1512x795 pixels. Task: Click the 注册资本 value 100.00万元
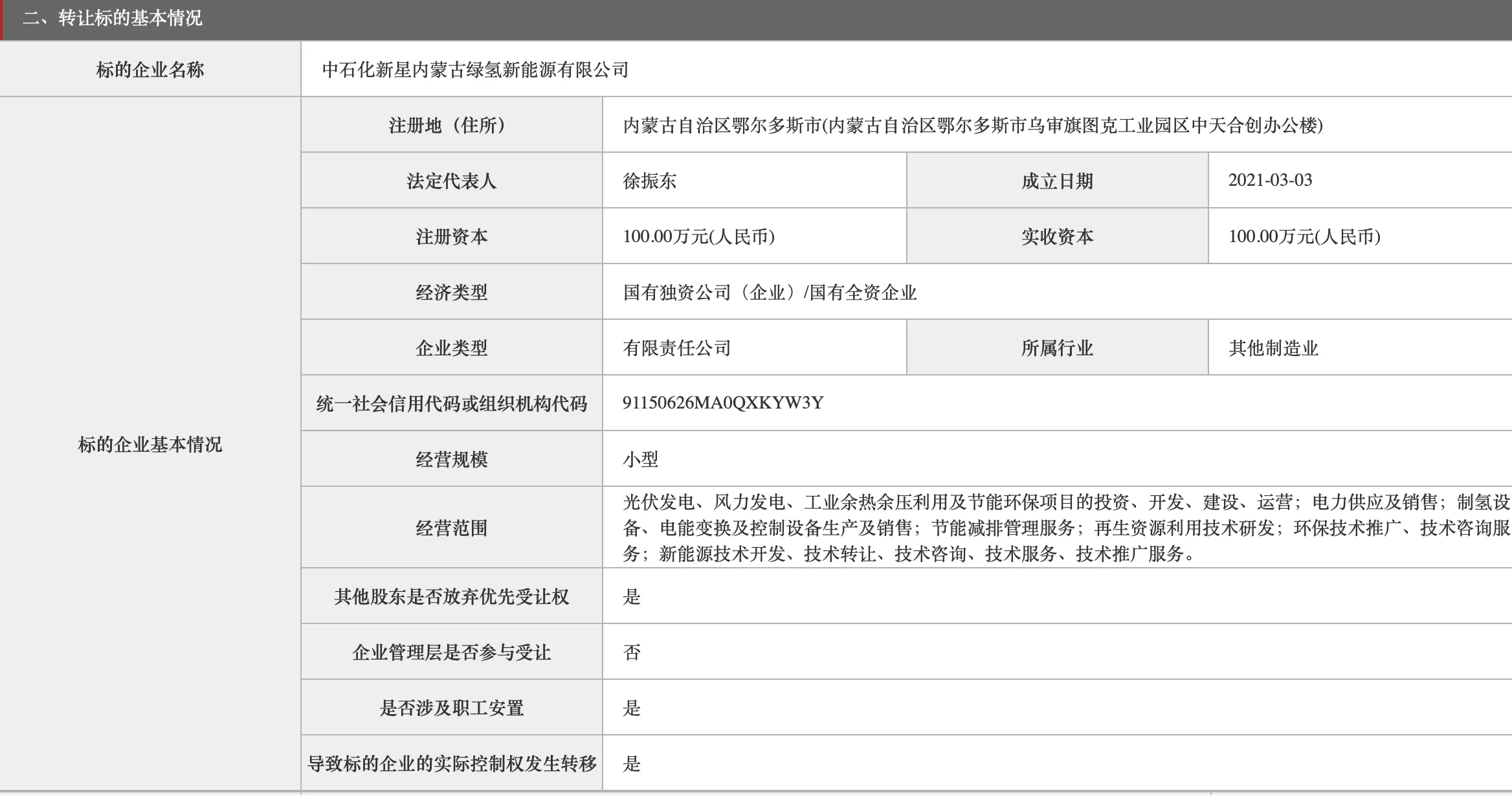(698, 236)
